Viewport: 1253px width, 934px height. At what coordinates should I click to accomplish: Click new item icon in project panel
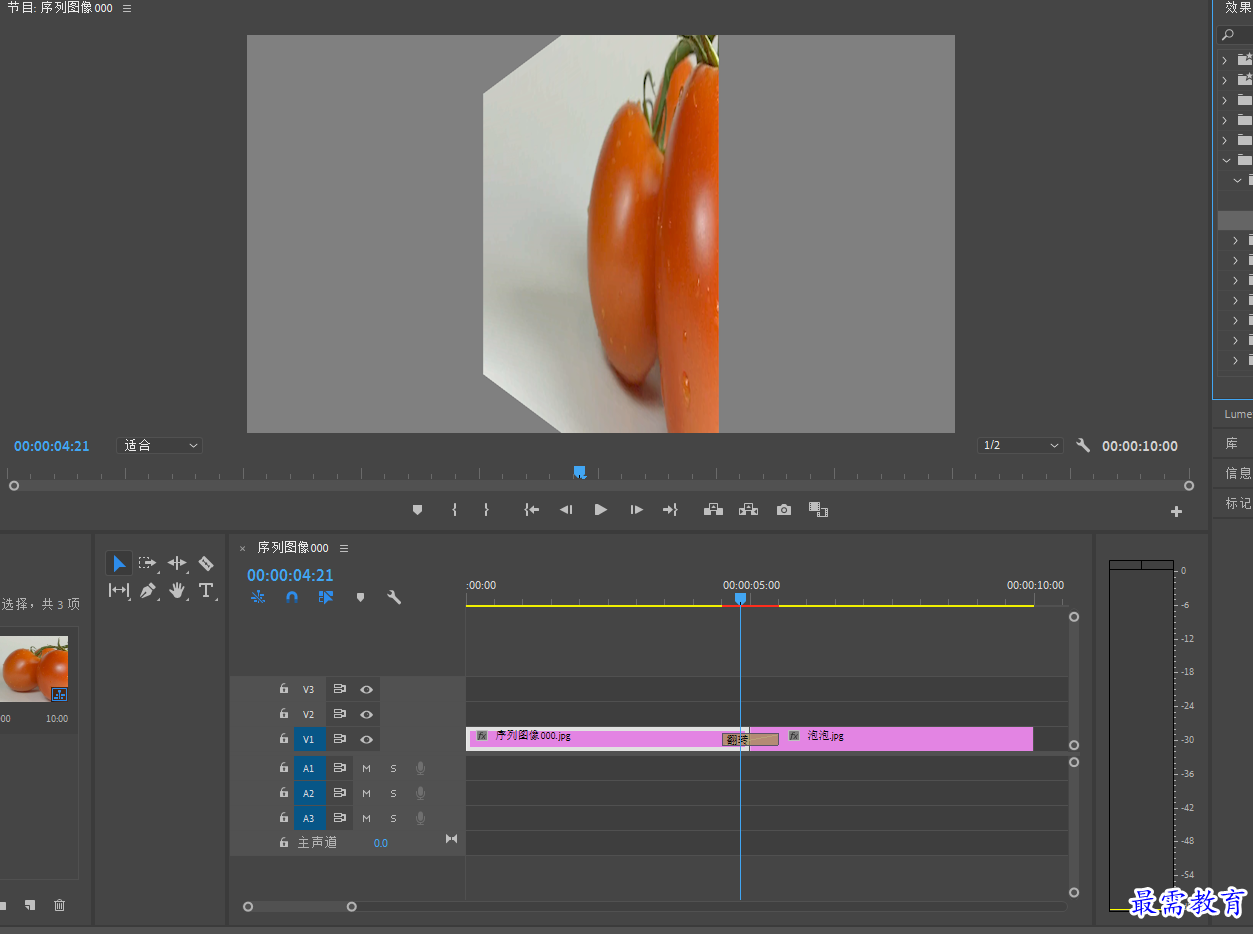coord(30,905)
